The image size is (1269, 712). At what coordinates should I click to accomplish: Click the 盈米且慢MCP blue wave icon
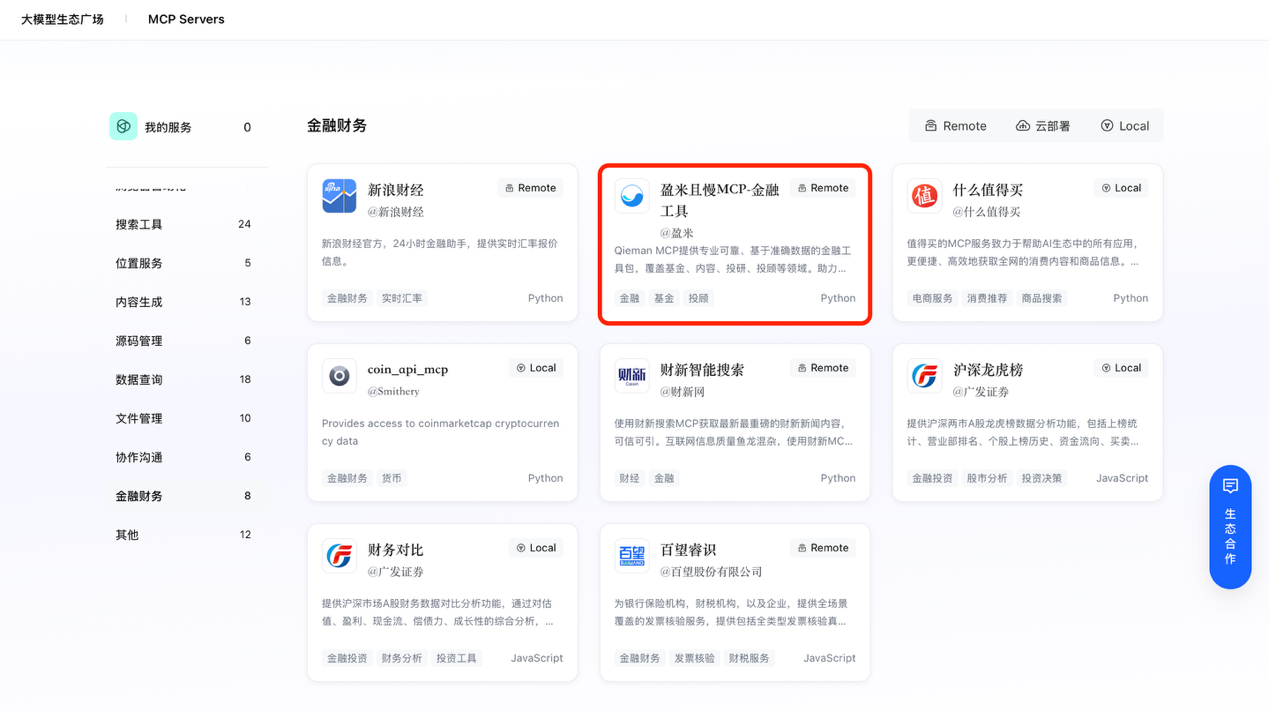click(x=632, y=196)
